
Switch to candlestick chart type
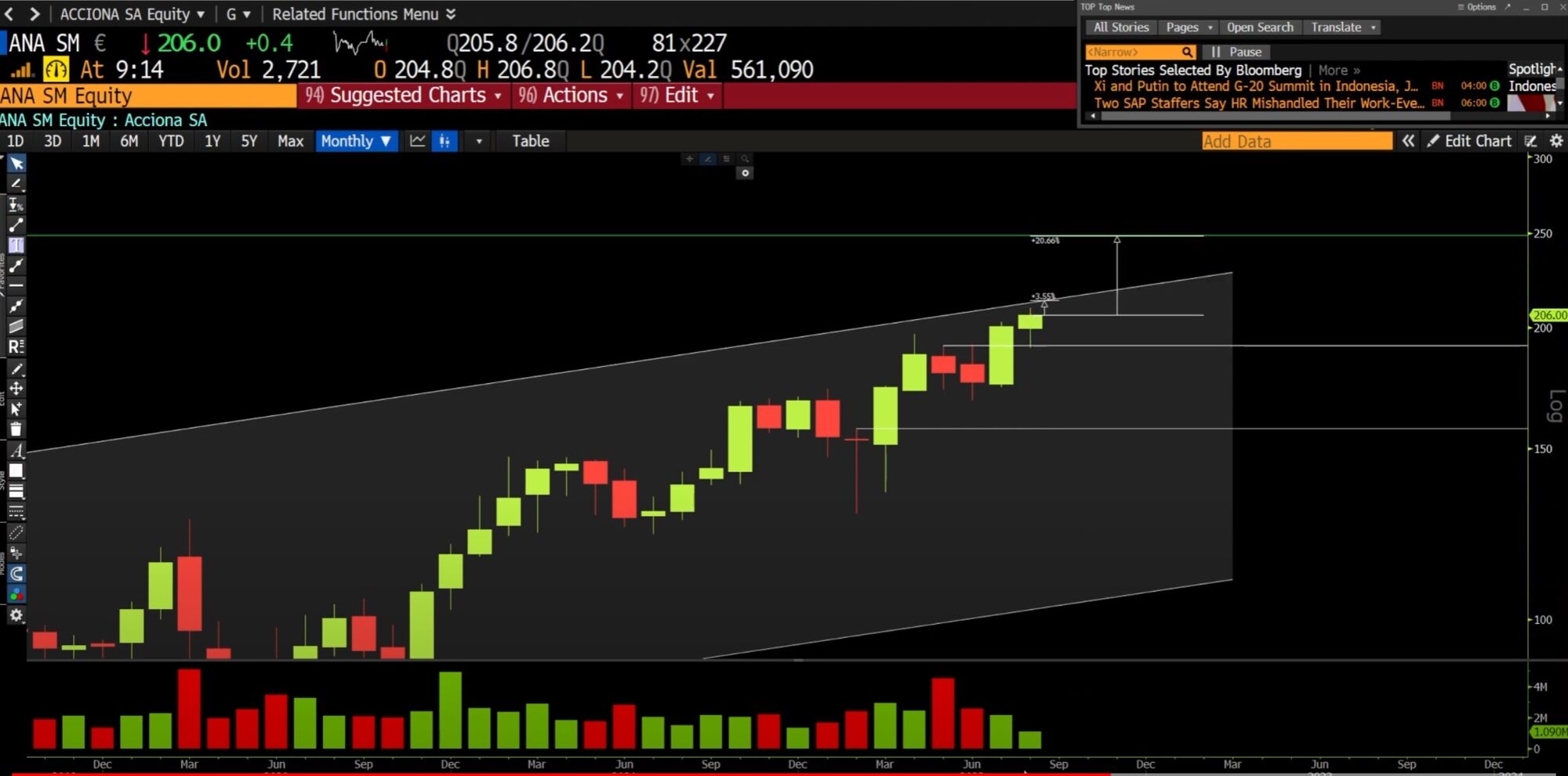pos(445,141)
